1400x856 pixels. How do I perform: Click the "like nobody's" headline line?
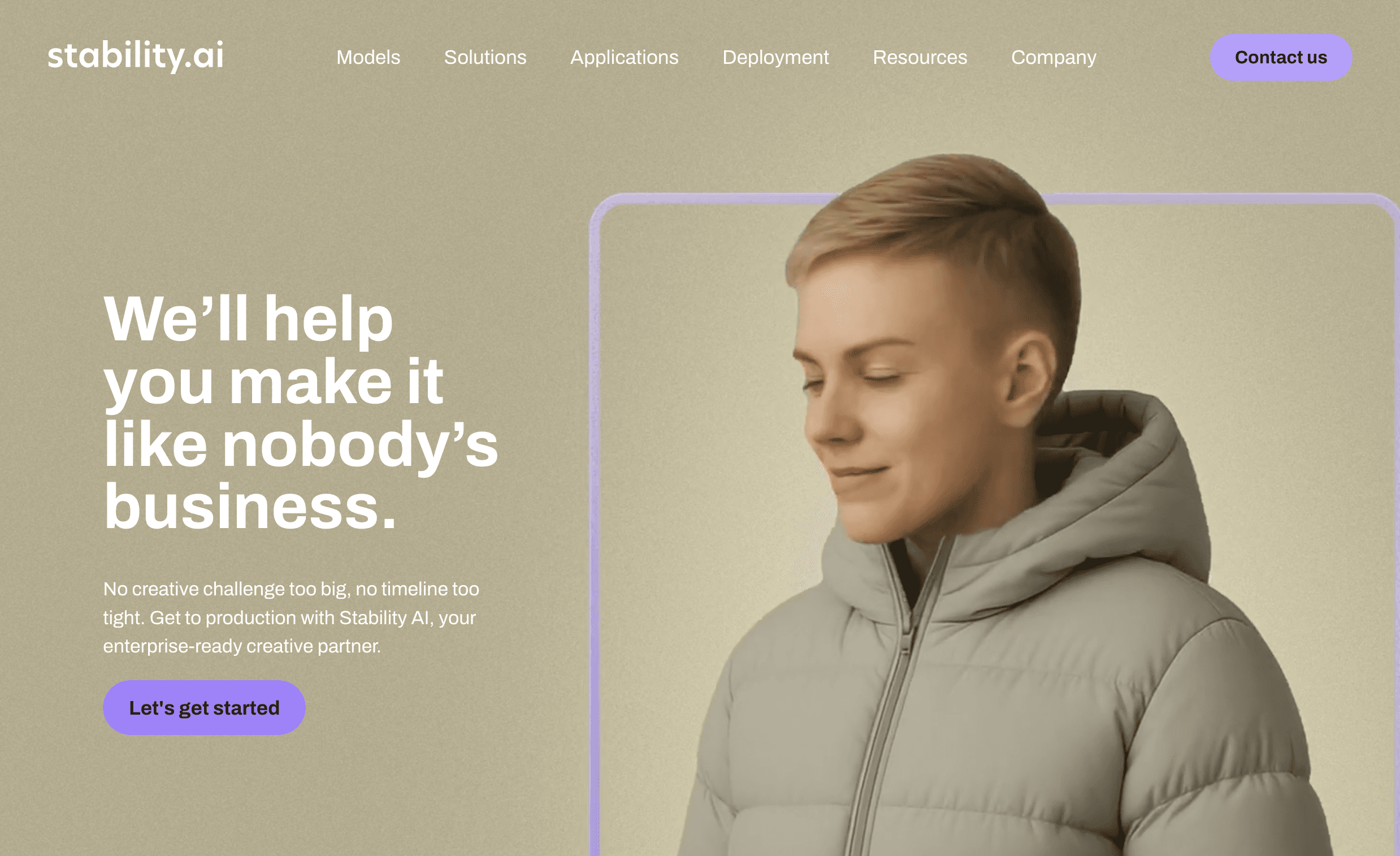(x=301, y=444)
